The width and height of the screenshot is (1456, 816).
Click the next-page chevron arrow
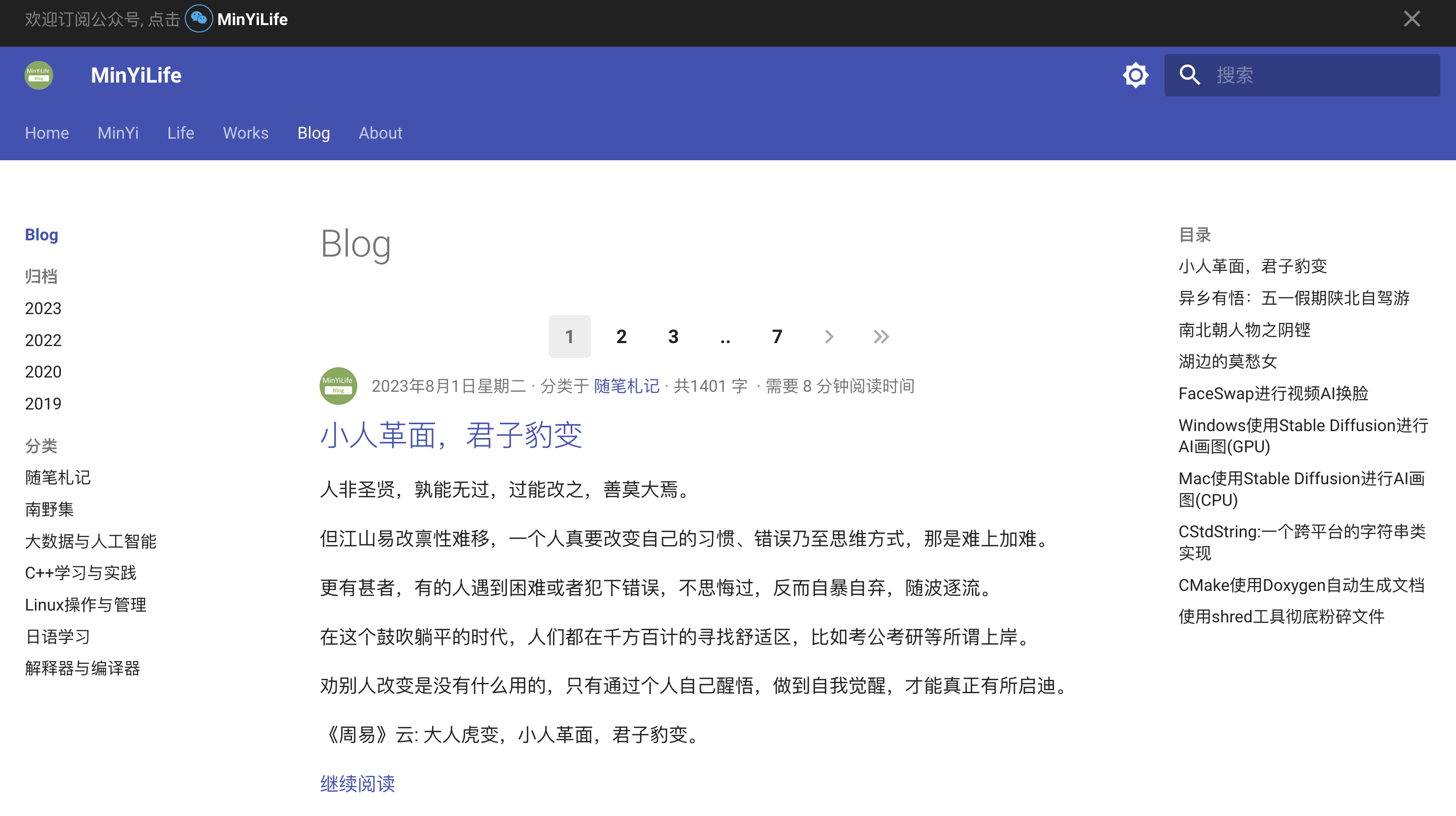click(x=829, y=336)
